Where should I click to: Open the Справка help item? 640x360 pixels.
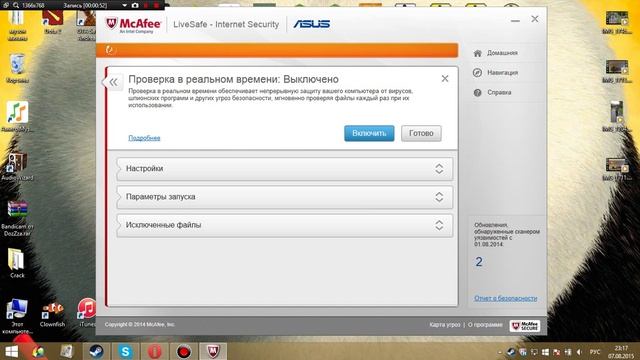(x=499, y=92)
